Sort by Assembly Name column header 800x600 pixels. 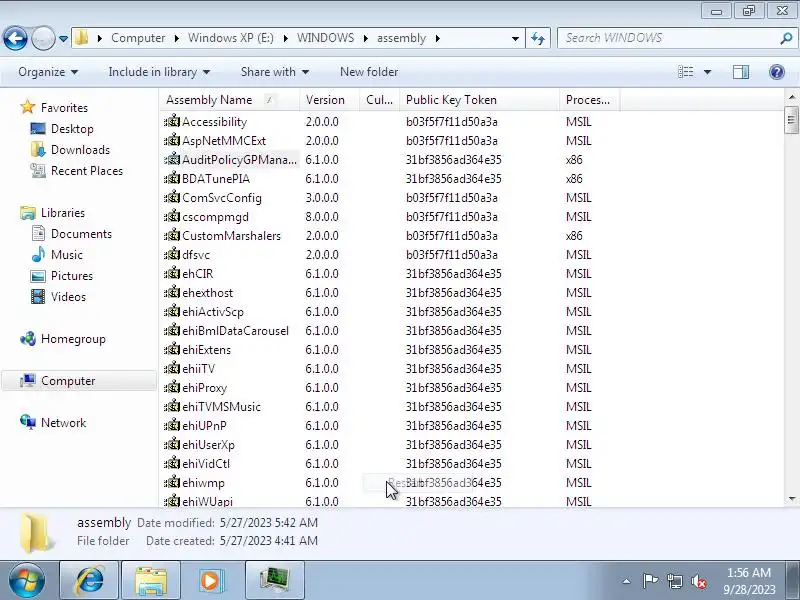tap(230, 100)
